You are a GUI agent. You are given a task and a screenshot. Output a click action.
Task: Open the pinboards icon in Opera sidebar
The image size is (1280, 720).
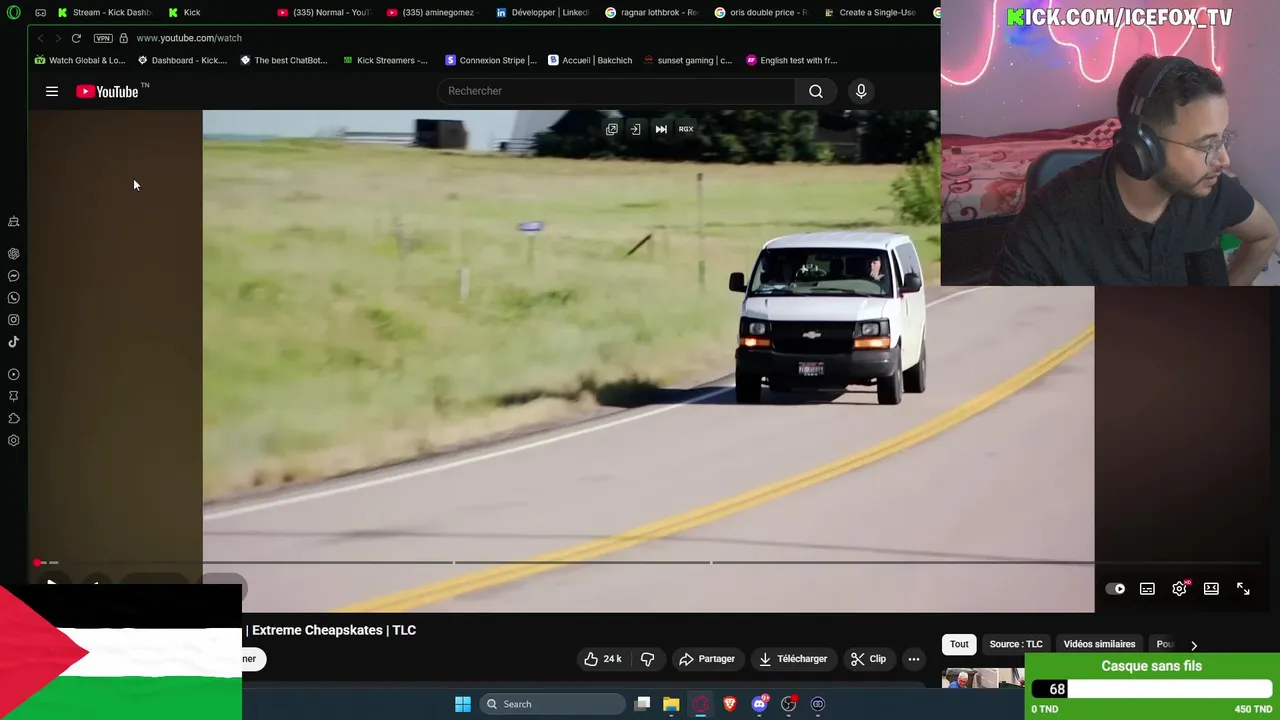click(x=14, y=397)
